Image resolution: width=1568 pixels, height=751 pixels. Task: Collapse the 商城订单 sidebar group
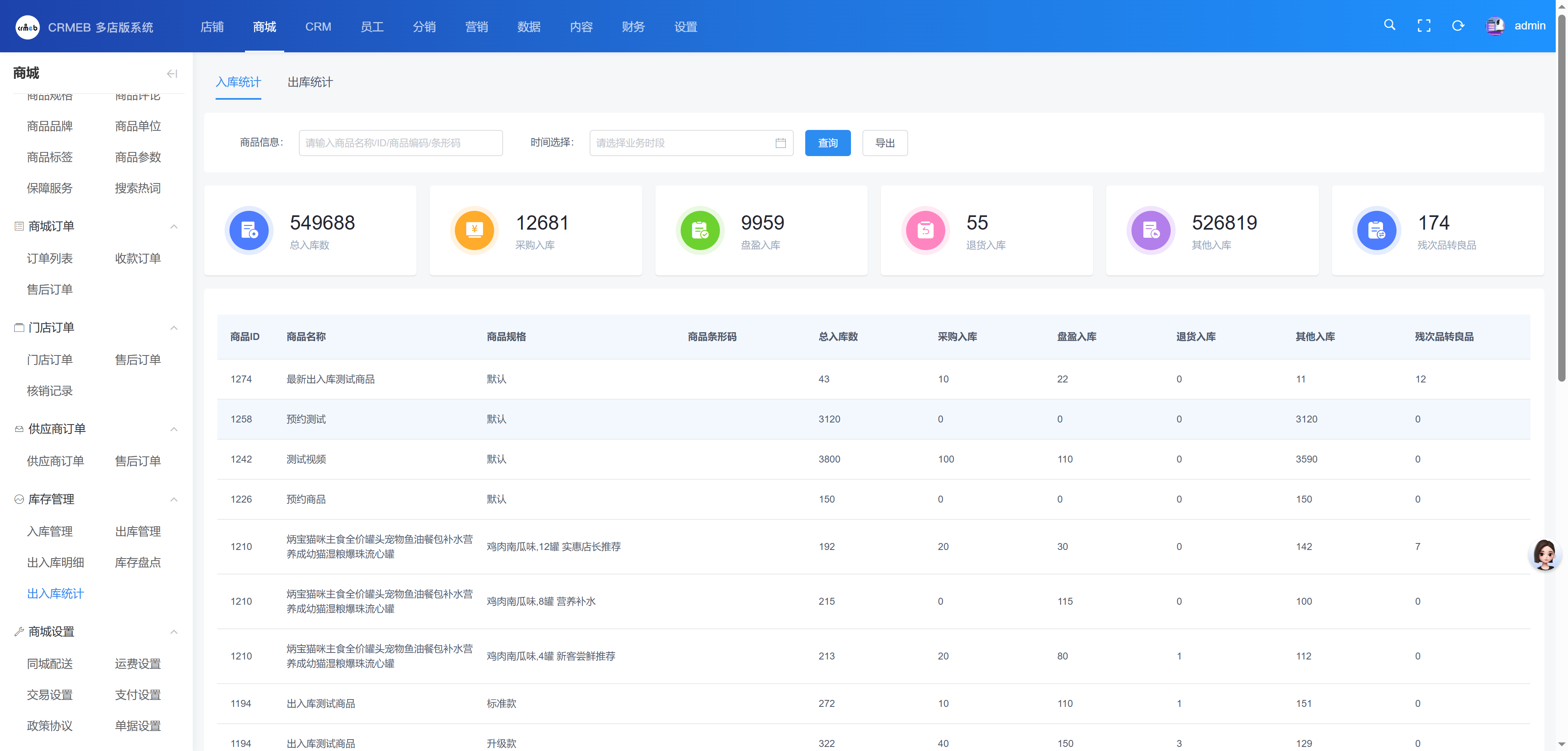pyautogui.click(x=174, y=227)
